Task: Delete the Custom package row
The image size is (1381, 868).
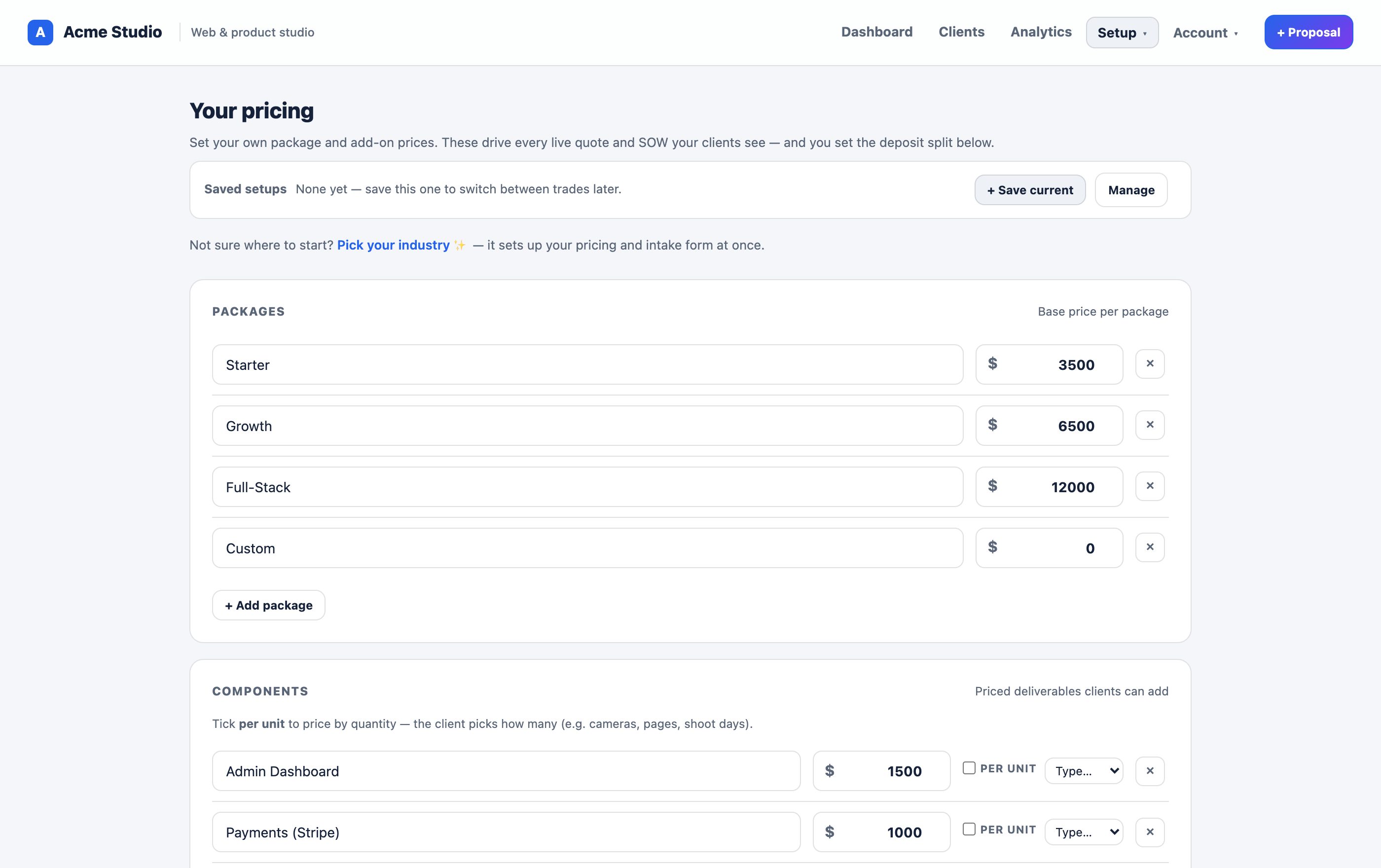Action: click(1150, 547)
